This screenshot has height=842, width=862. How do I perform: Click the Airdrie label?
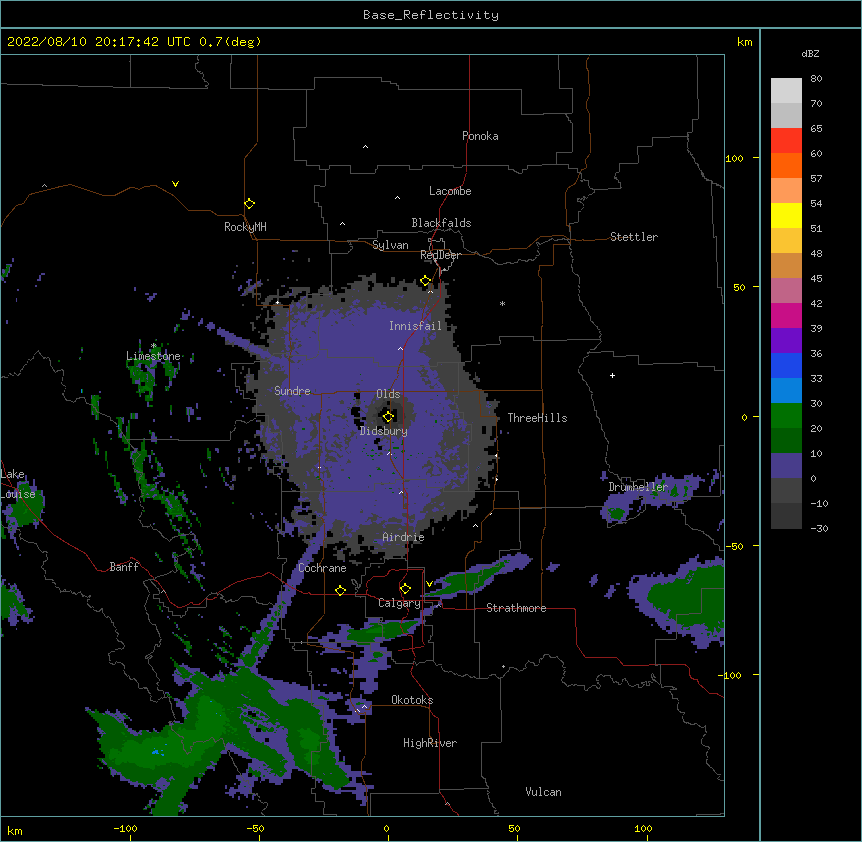tap(404, 537)
